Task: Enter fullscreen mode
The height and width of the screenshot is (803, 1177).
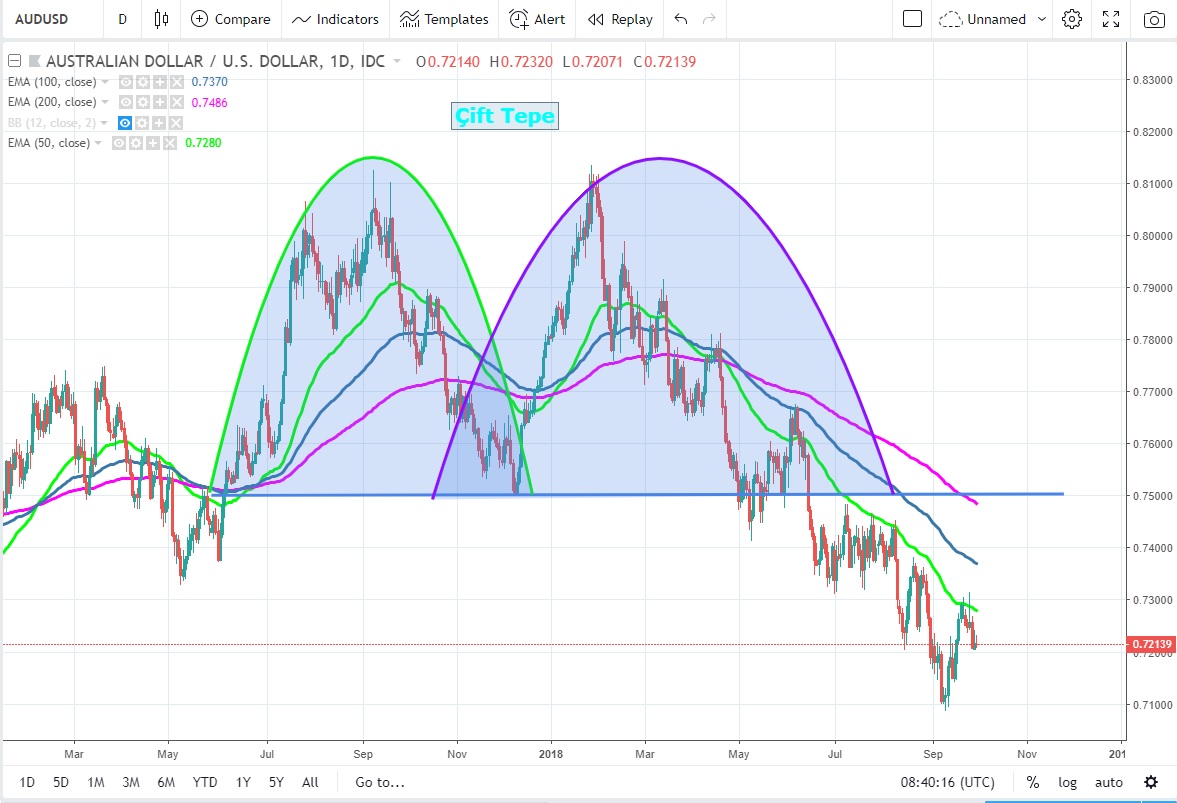Action: pos(1111,19)
